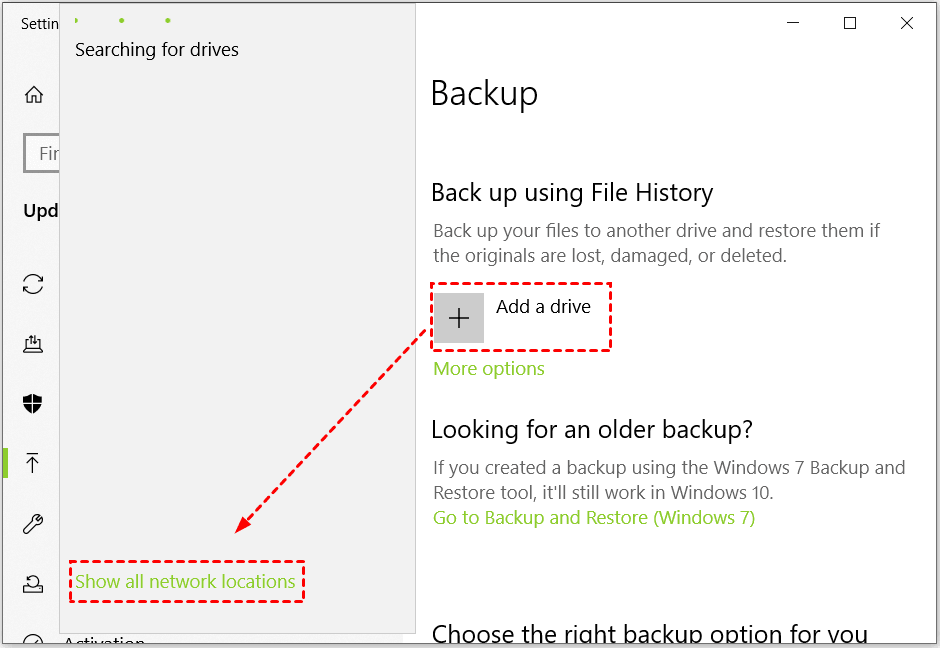Click the "Back up using File History" heading

coord(572,193)
